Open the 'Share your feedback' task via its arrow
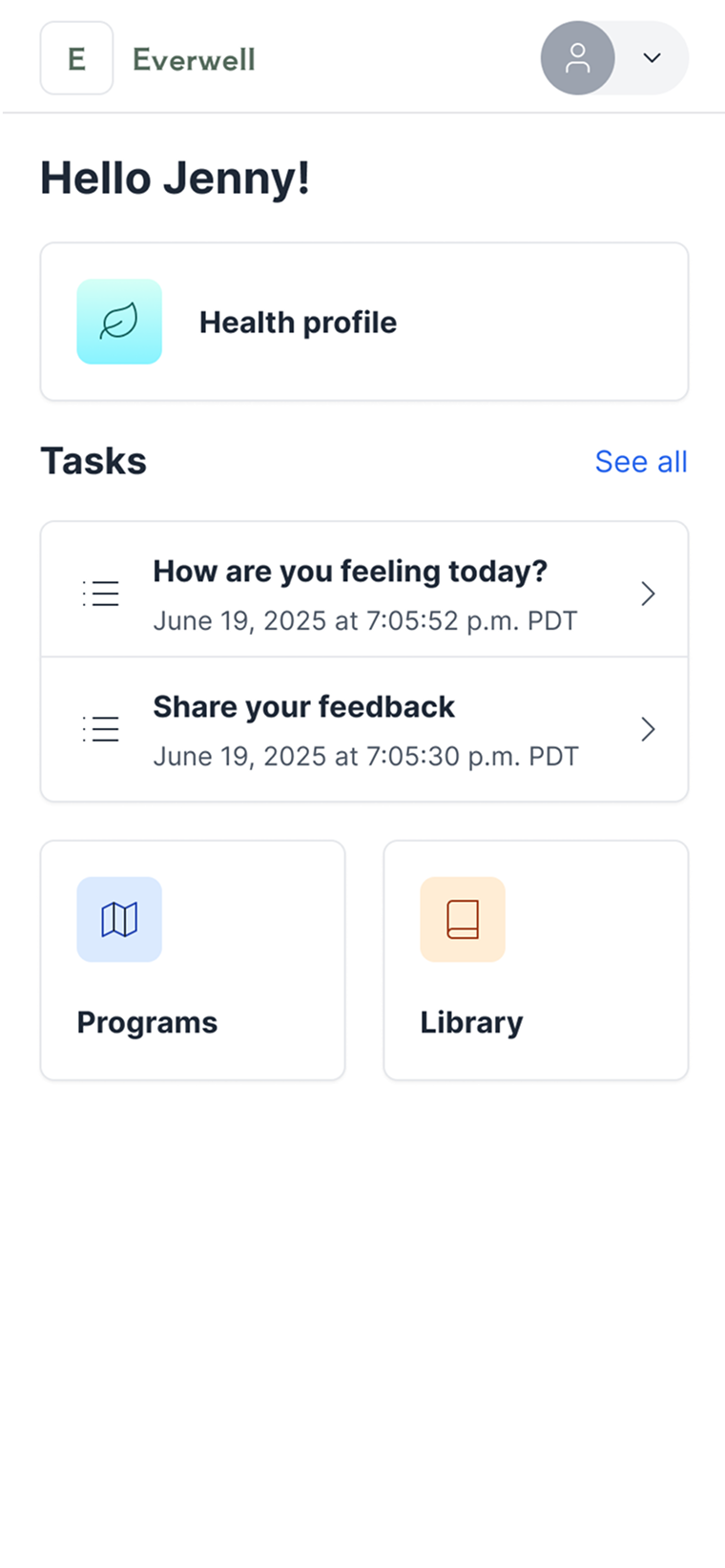The width and height of the screenshot is (725, 1568). [648, 728]
